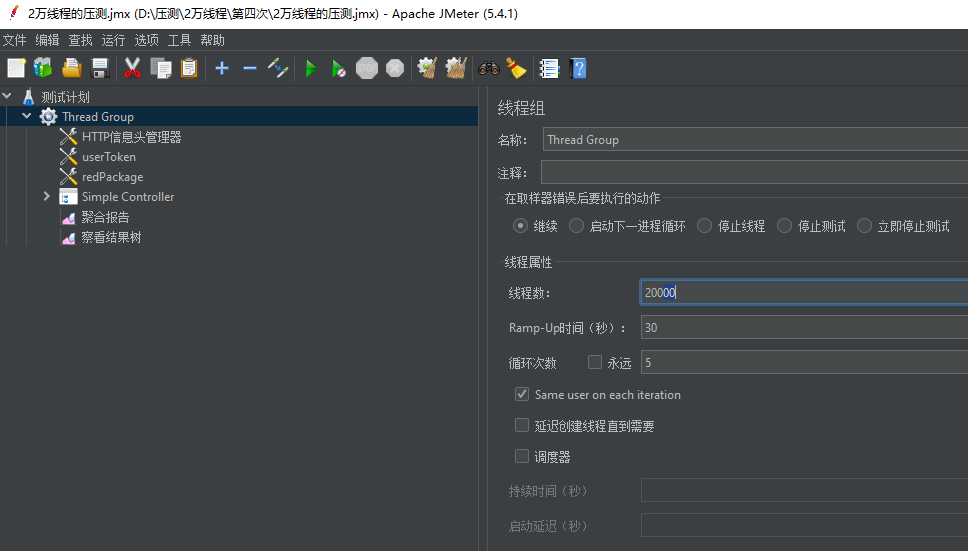Select redPackage element in tree

tap(112, 177)
